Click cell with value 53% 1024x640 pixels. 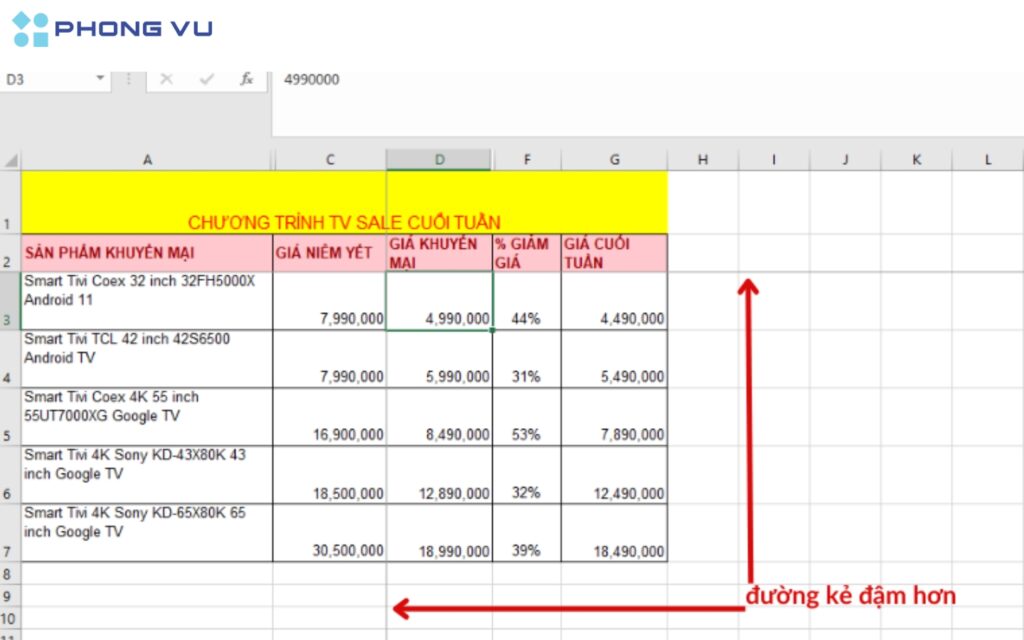click(x=527, y=417)
